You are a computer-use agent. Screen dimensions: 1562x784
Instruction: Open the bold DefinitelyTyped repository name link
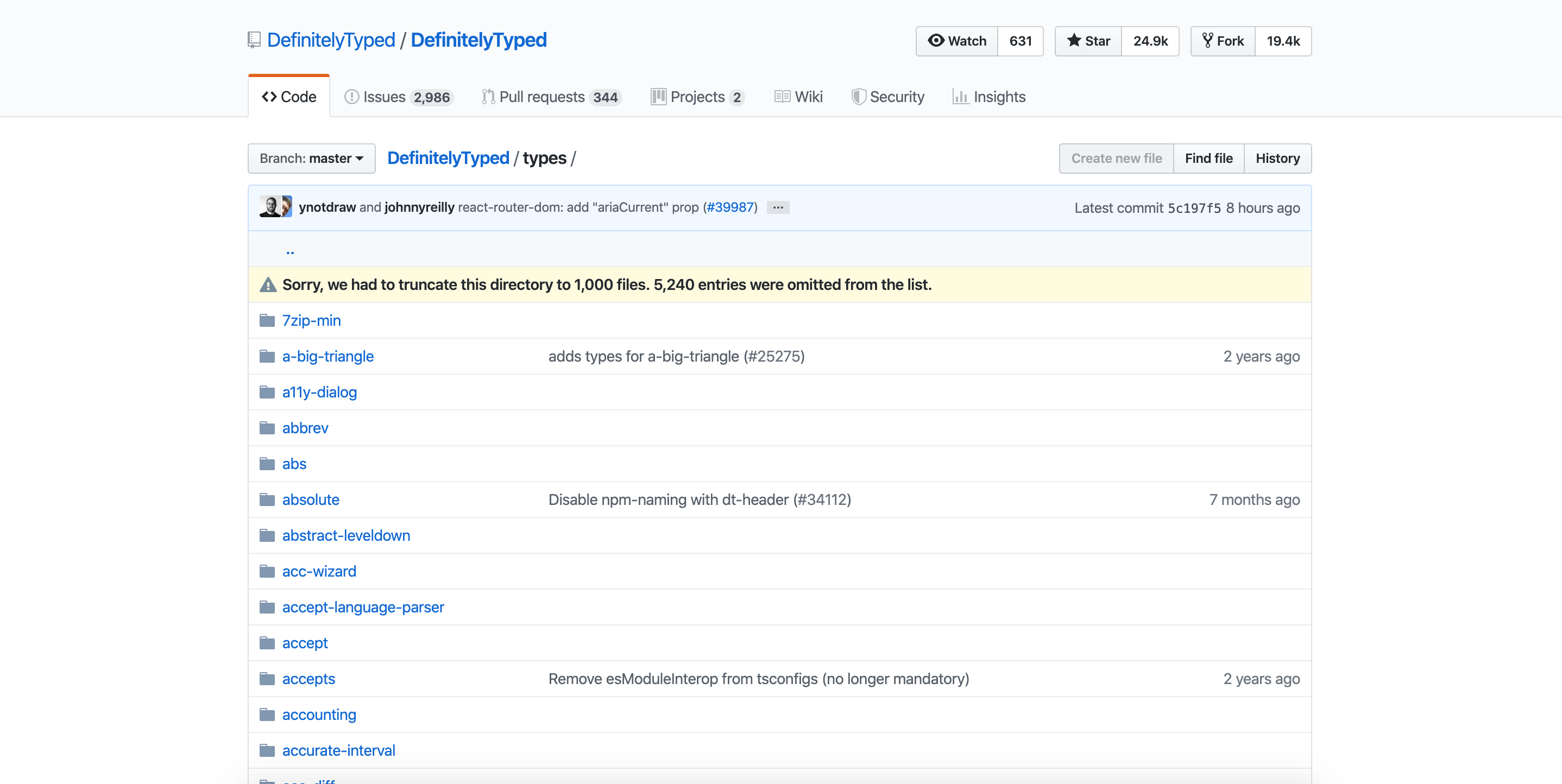(x=478, y=40)
